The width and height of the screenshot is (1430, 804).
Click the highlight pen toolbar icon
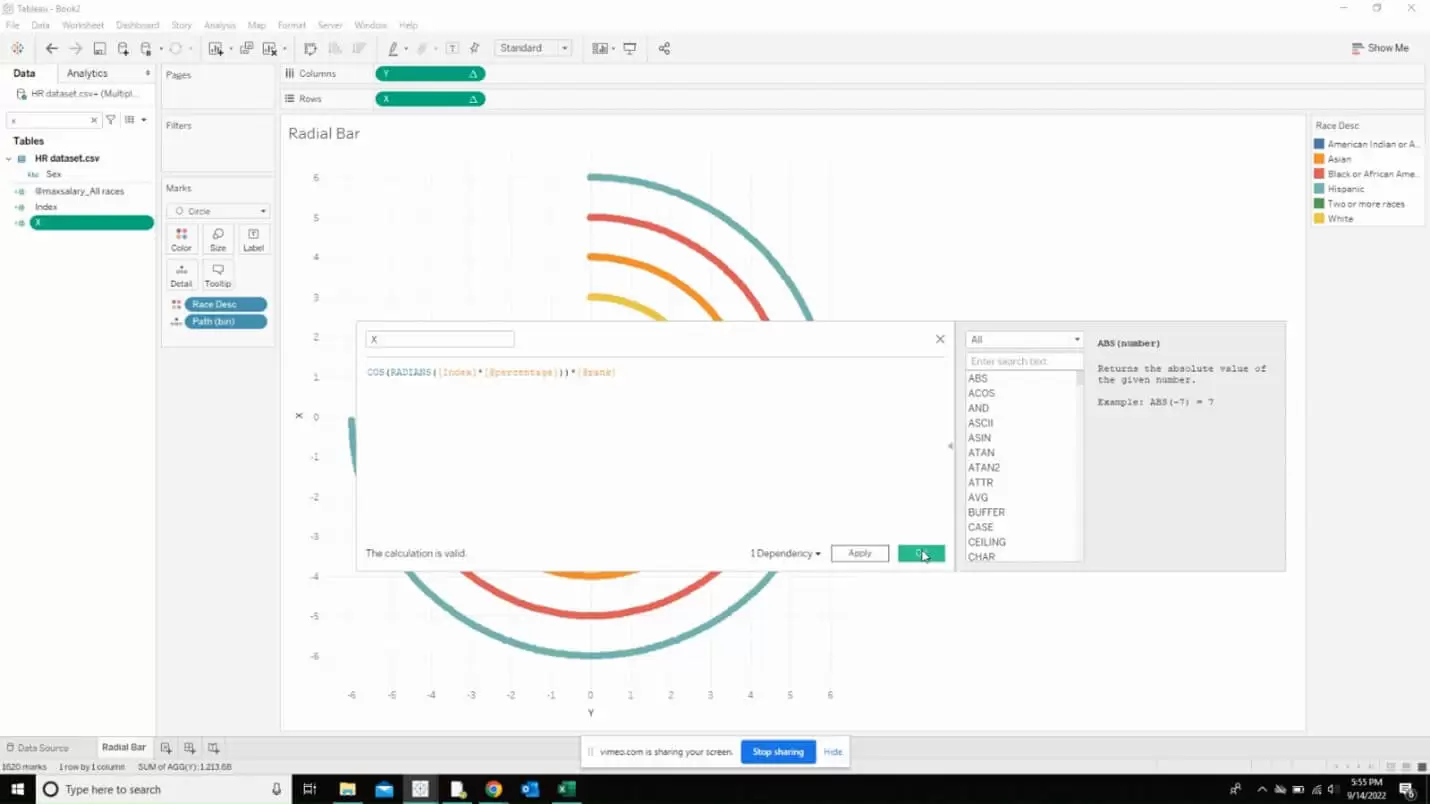tap(393, 48)
